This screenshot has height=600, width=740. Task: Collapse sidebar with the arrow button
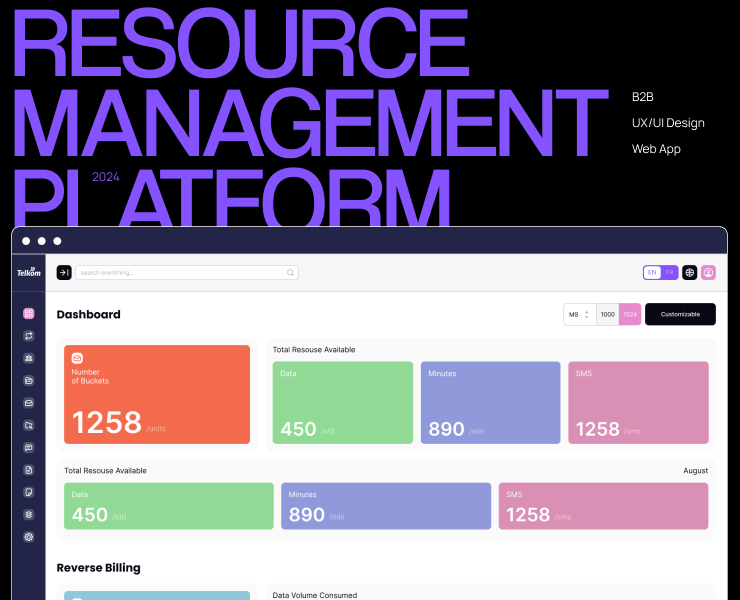[64, 272]
